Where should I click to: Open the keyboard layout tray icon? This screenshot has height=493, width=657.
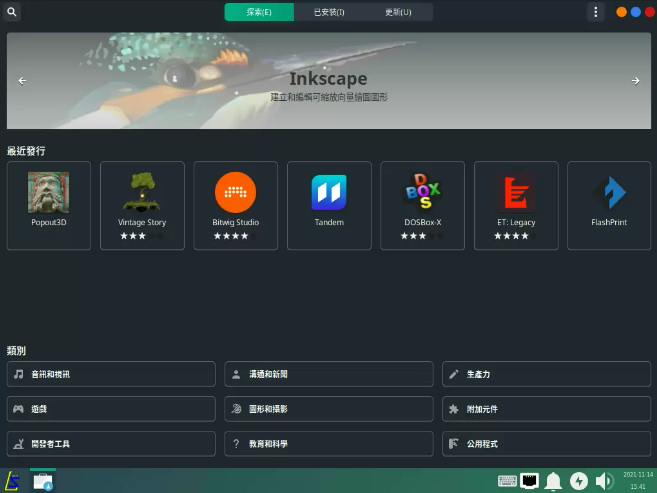click(x=507, y=481)
